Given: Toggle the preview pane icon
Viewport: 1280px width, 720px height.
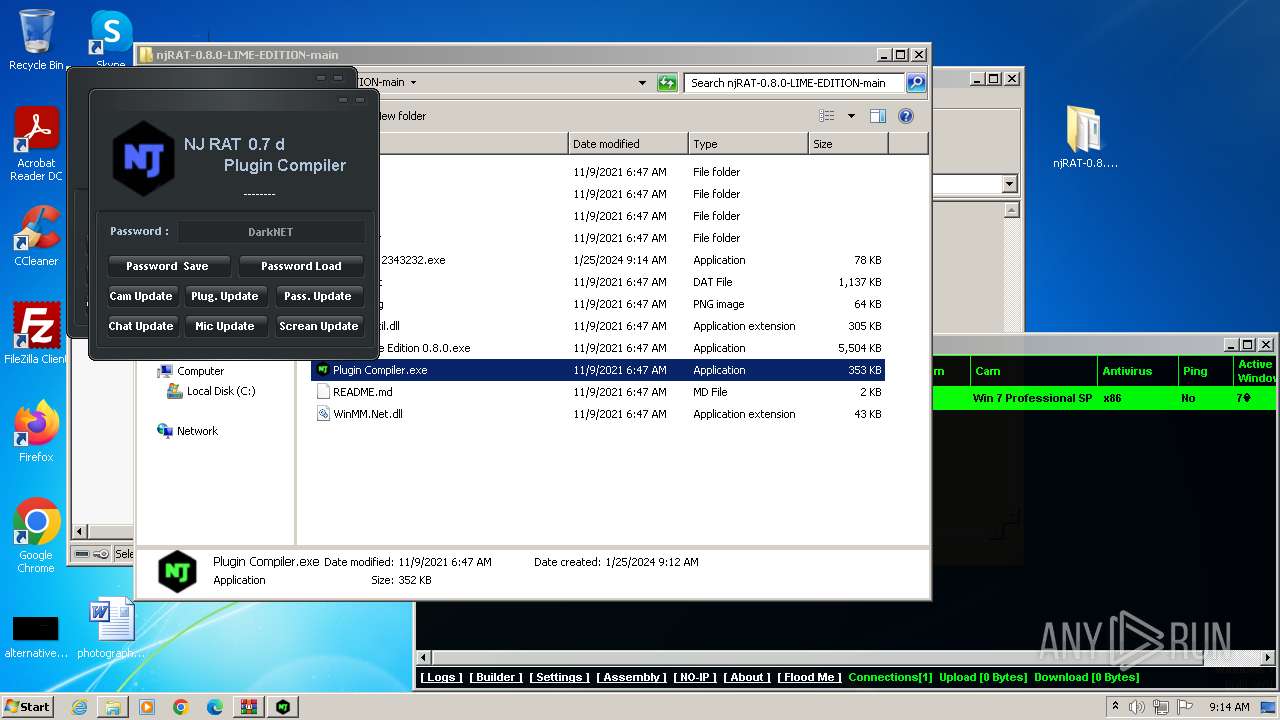Looking at the screenshot, I should coord(877,116).
